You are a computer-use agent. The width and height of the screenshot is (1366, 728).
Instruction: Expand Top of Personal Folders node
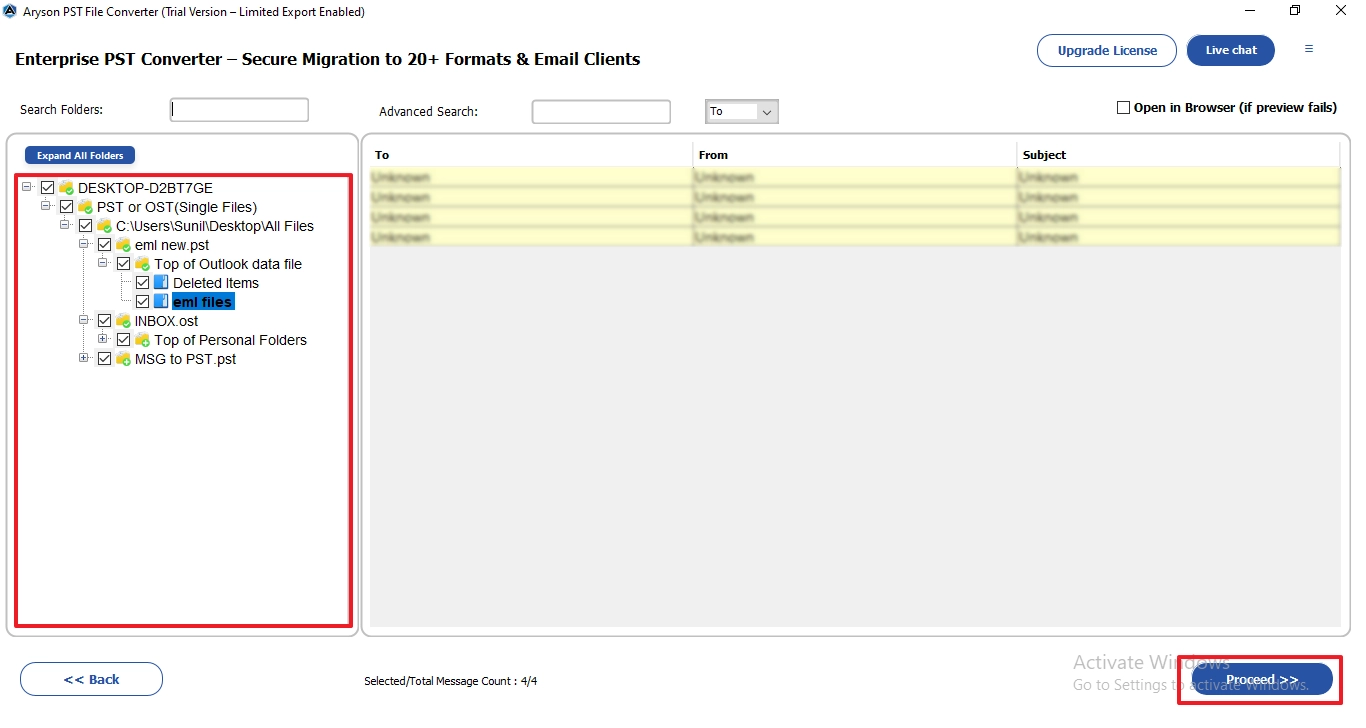(x=103, y=339)
